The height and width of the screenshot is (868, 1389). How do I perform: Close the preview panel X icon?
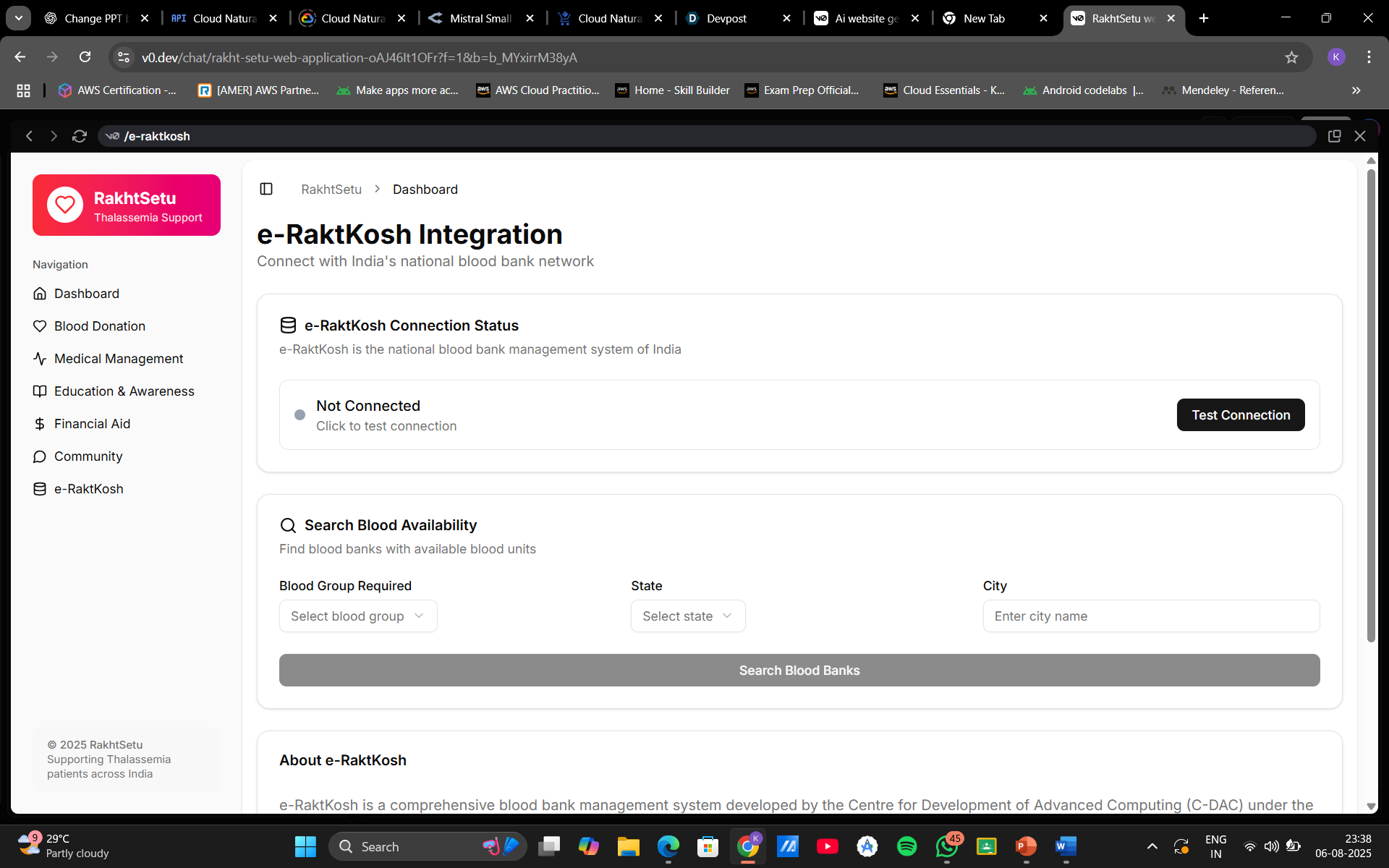point(1360,136)
